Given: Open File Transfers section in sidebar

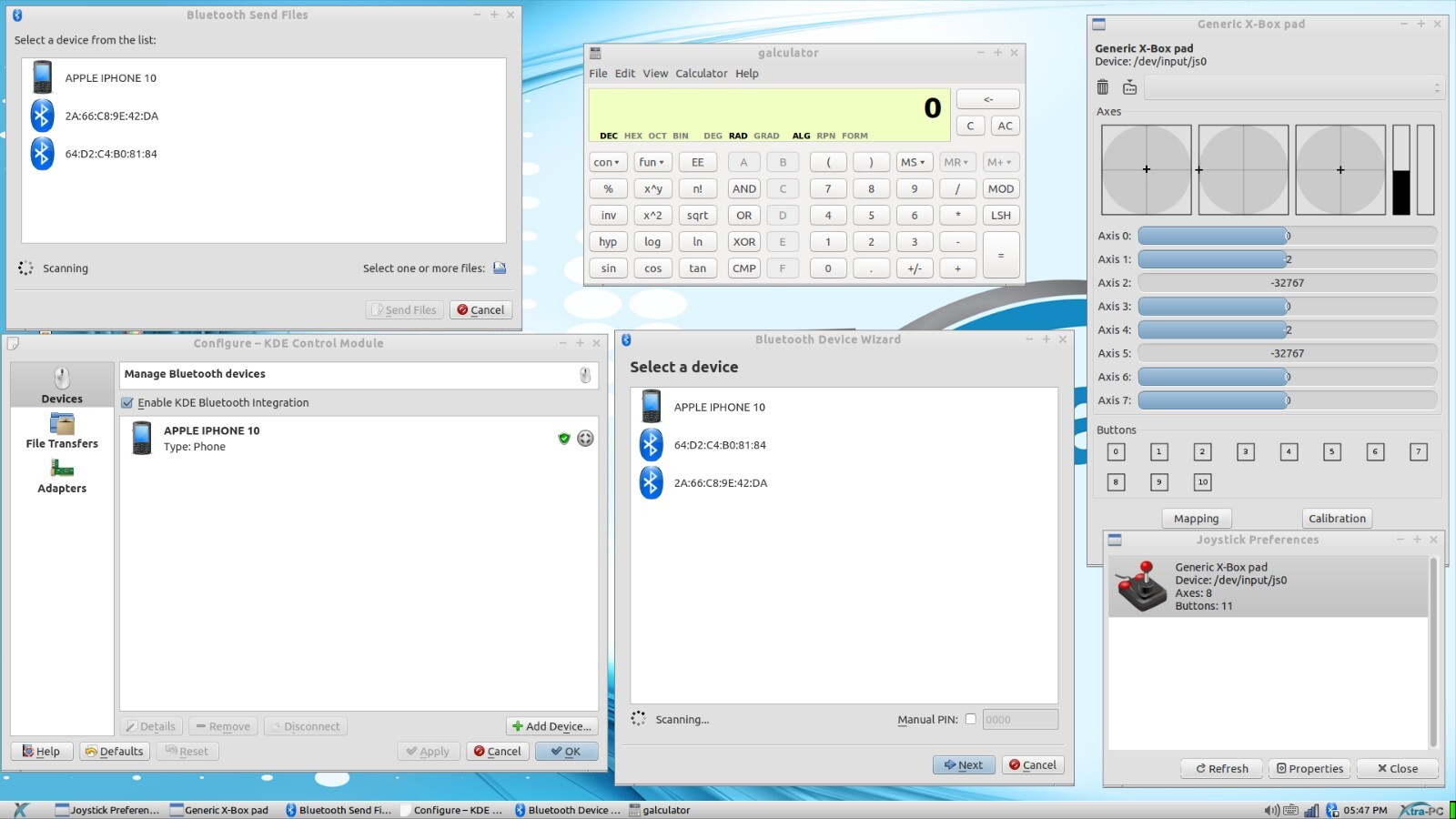Looking at the screenshot, I should click(62, 431).
